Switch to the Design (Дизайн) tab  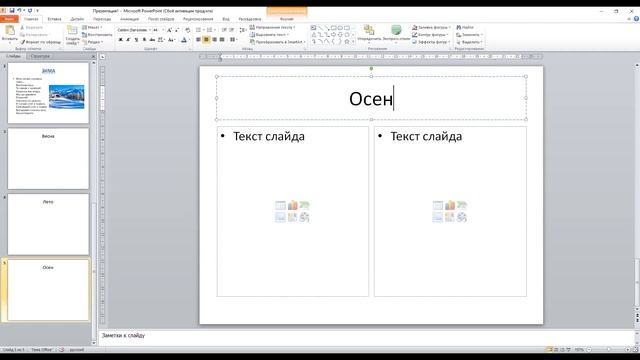pyautogui.click(x=77, y=19)
